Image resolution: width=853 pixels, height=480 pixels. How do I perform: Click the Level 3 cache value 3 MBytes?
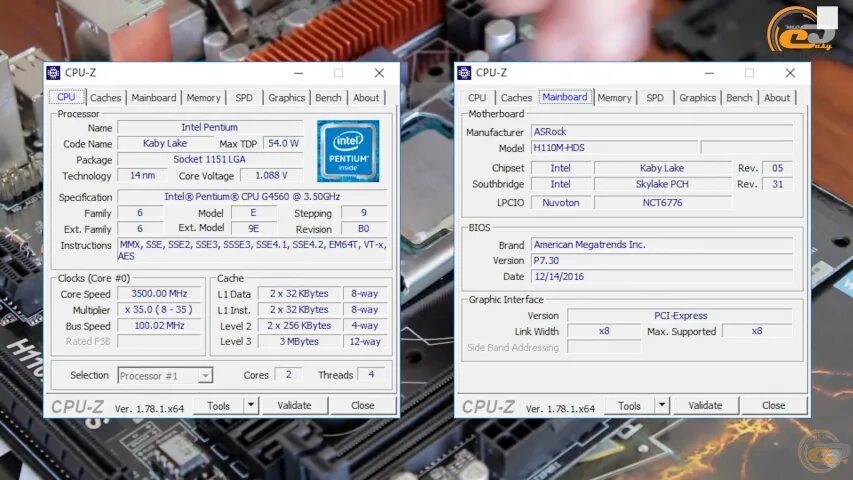pyautogui.click(x=299, y=342)
